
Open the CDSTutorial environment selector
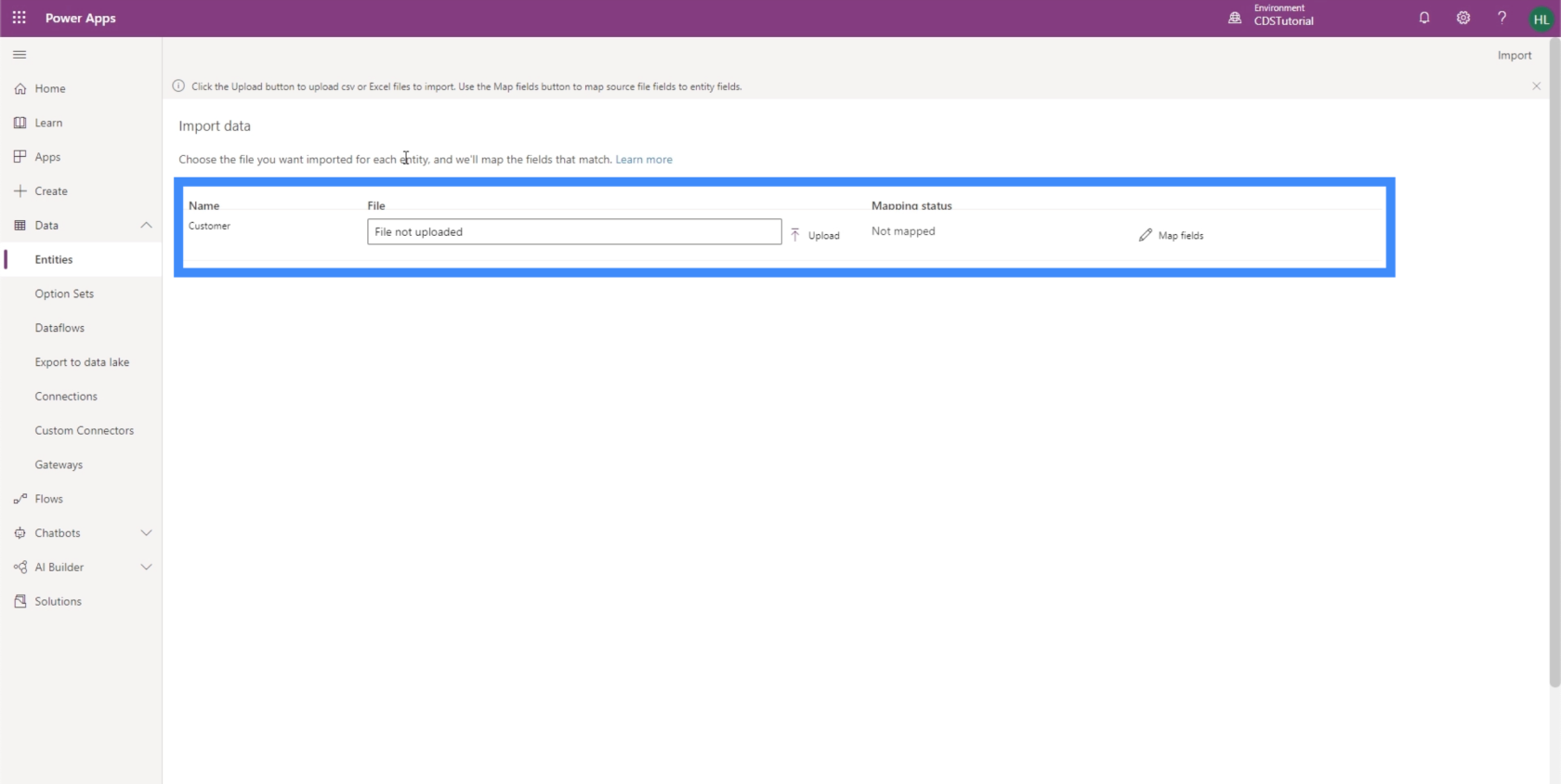(x=1283, y=21)
